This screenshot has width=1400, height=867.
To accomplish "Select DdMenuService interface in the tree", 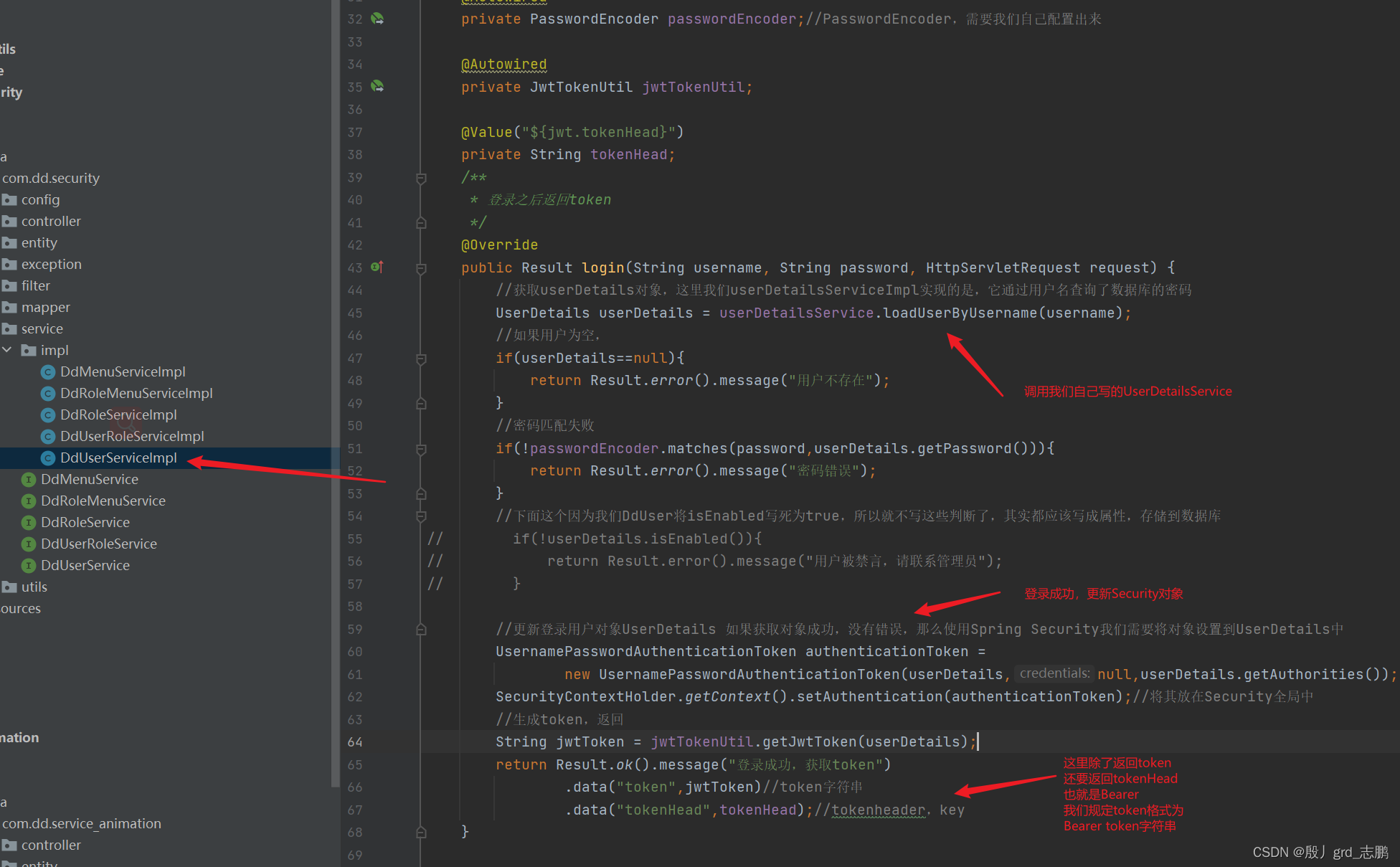I will coord(90,479).
